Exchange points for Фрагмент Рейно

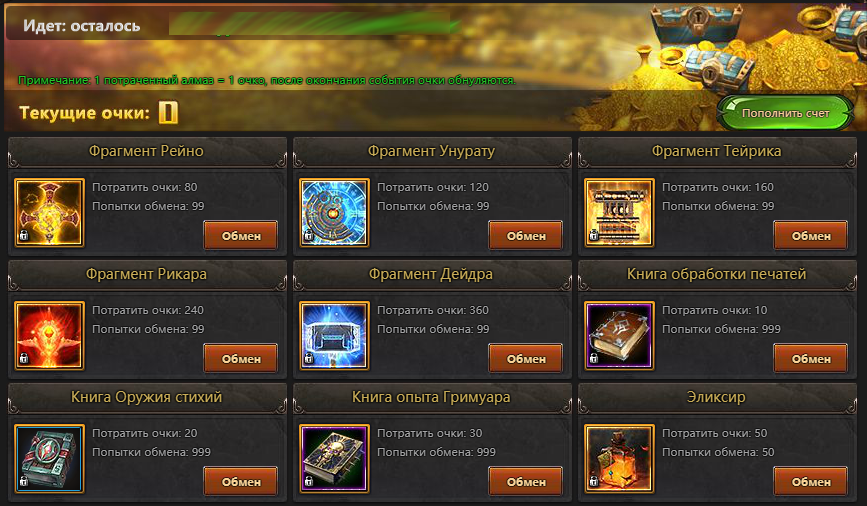[241, 236]
